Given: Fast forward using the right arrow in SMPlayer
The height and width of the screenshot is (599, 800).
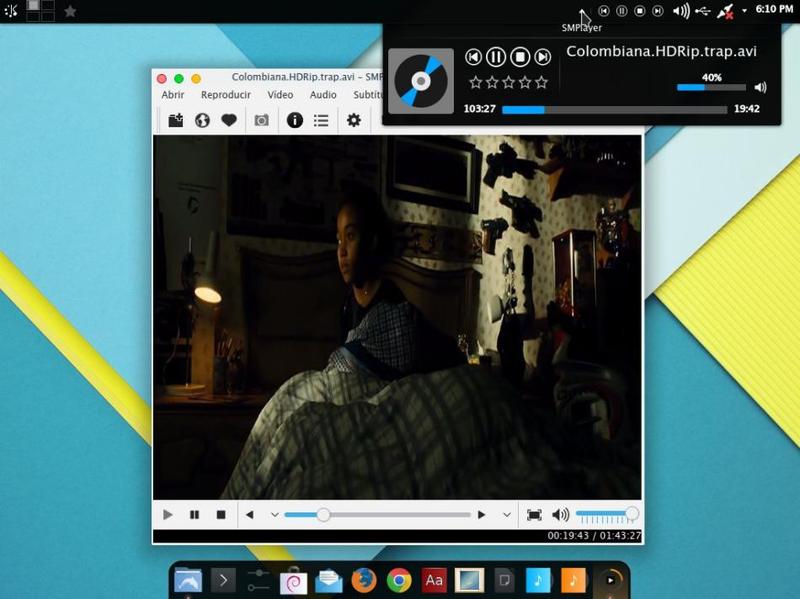Looking at the screenshot, I should click(481, 515).
